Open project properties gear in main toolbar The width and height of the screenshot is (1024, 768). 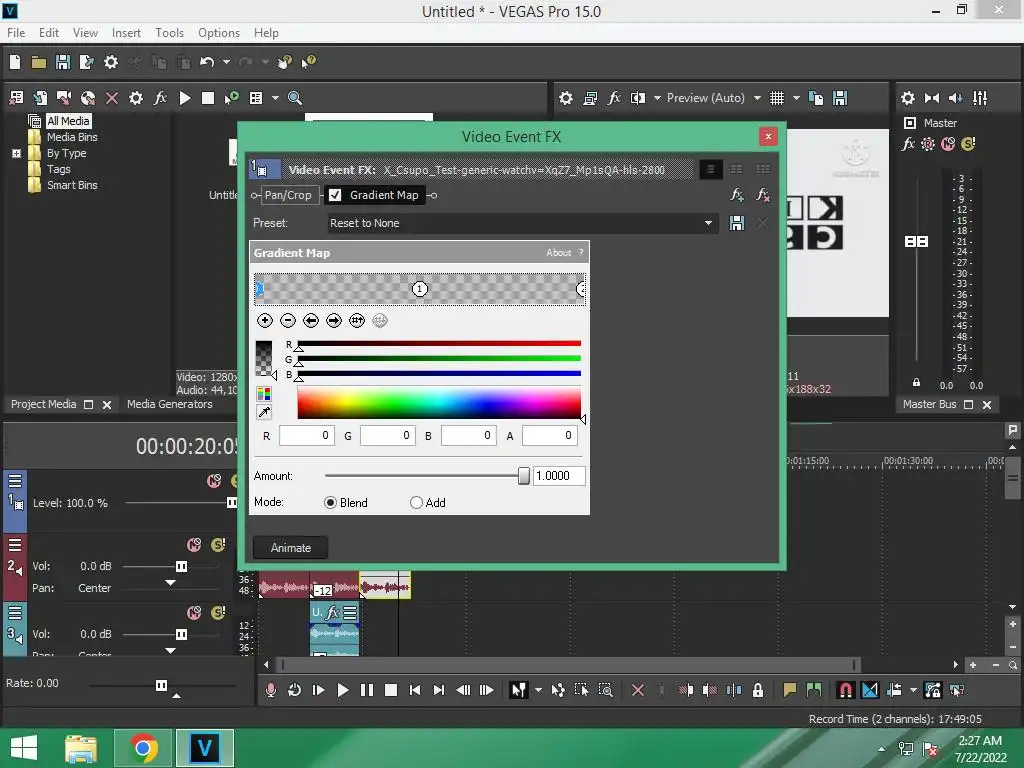point(111,62)
